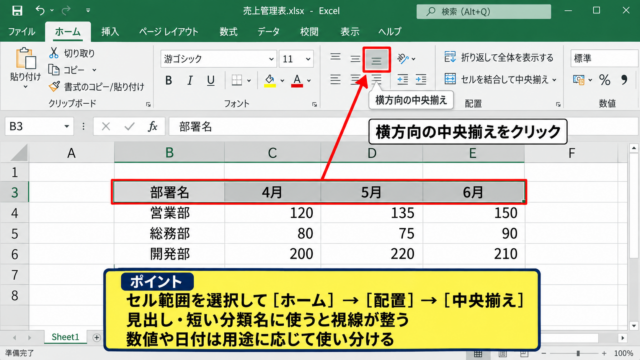Viewport: 640px width, 360px height.
Task: Click formula bar cancel X icon
Action: (106, 127)
